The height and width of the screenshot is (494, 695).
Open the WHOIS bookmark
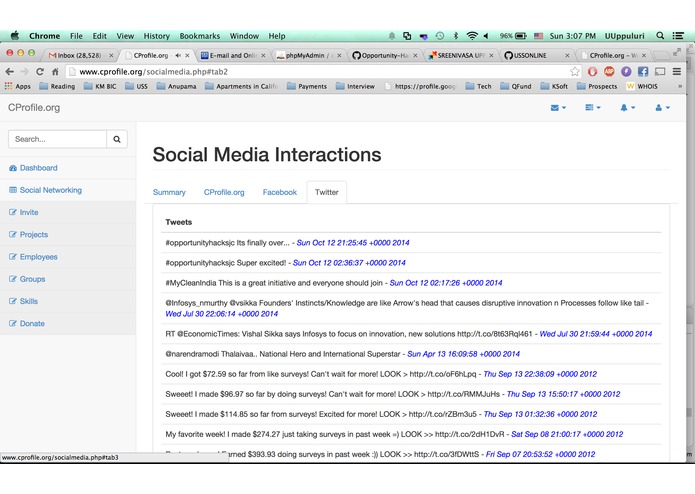pyautogui.click(x=642, y=86)
